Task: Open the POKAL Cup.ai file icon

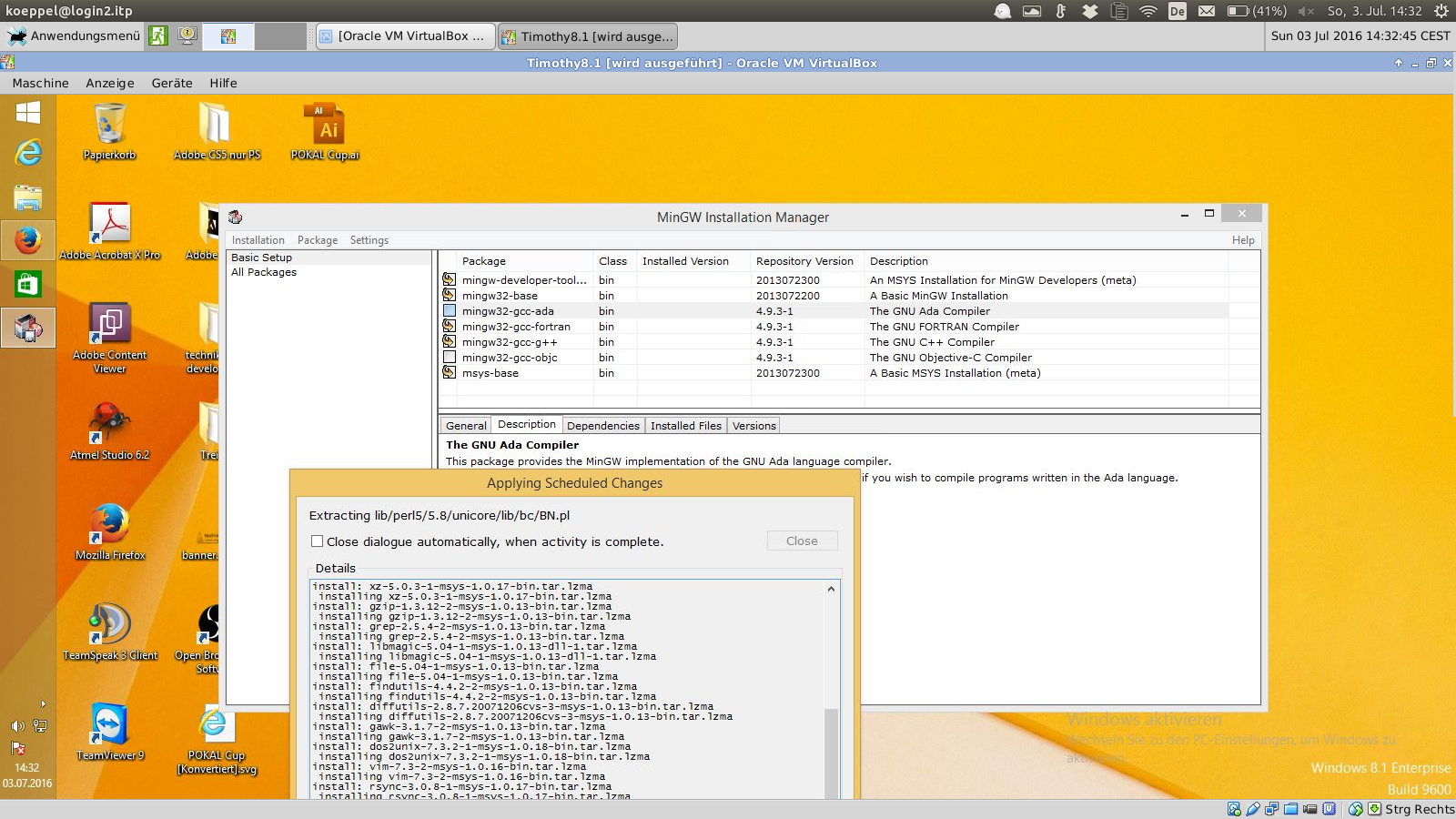Action: pos(325,131)
